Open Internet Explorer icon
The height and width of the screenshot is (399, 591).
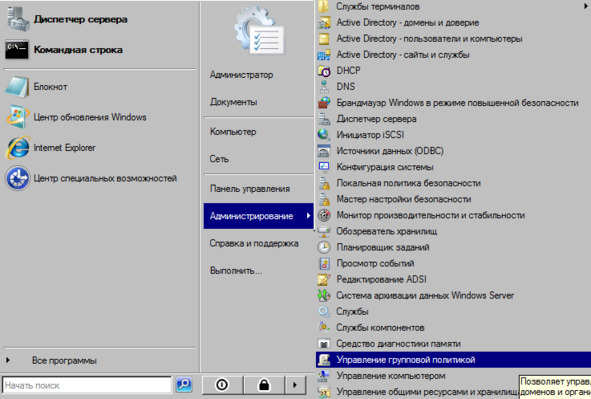17,147
